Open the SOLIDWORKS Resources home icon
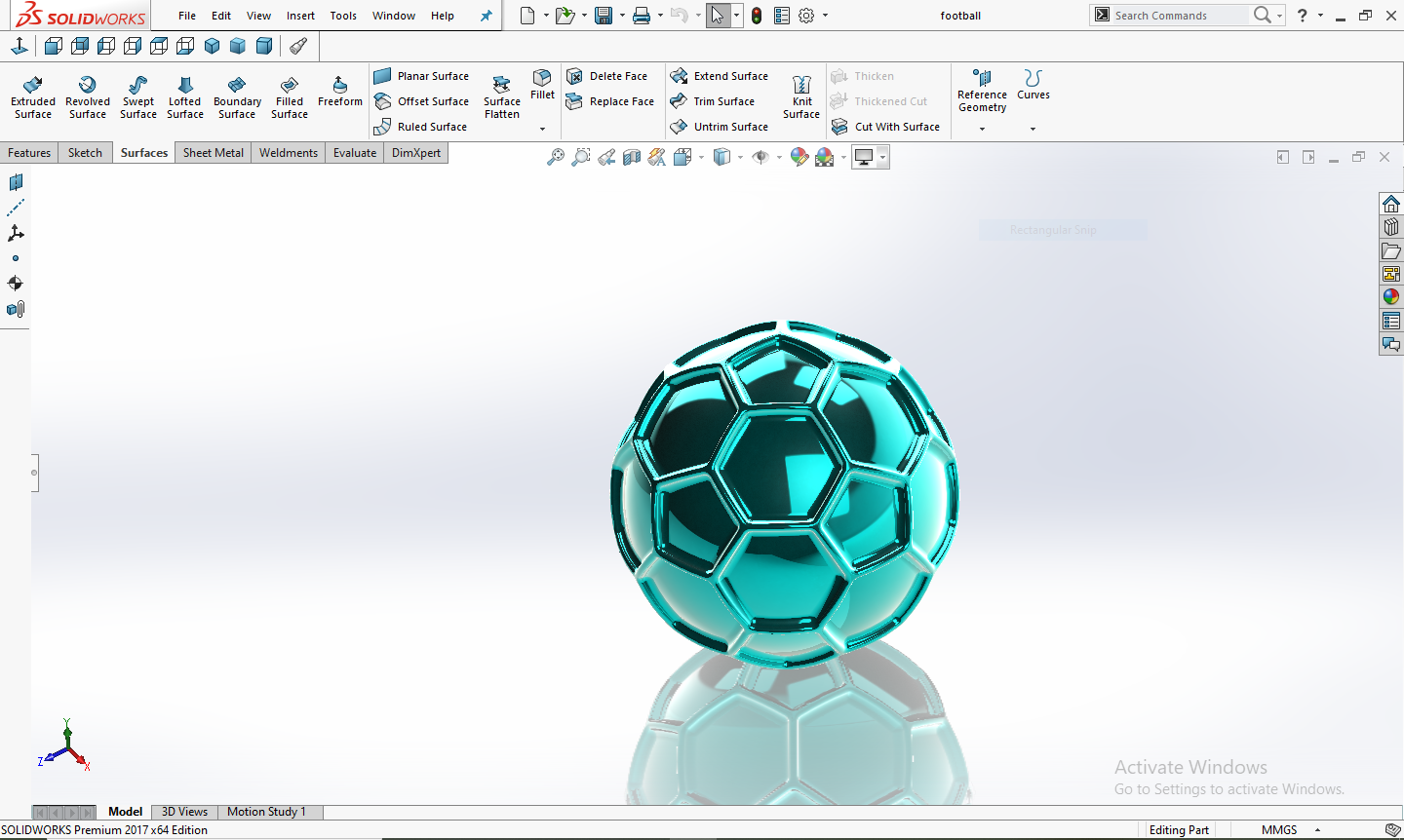 point(1391,204)
